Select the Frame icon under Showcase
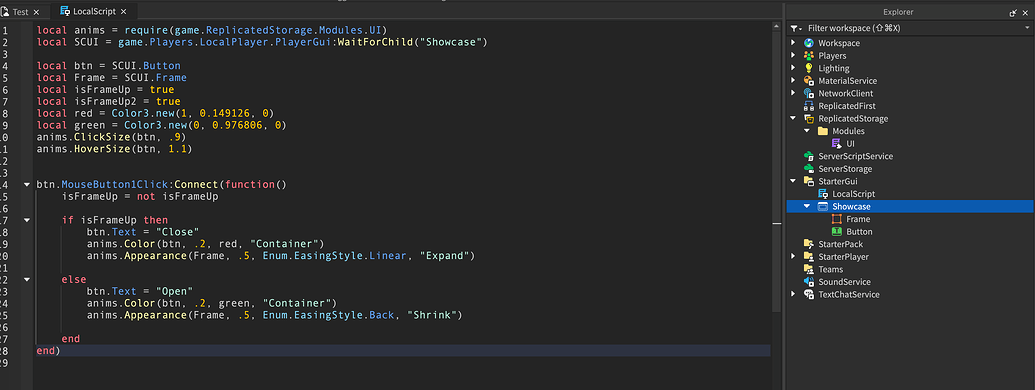 point(836,219)
